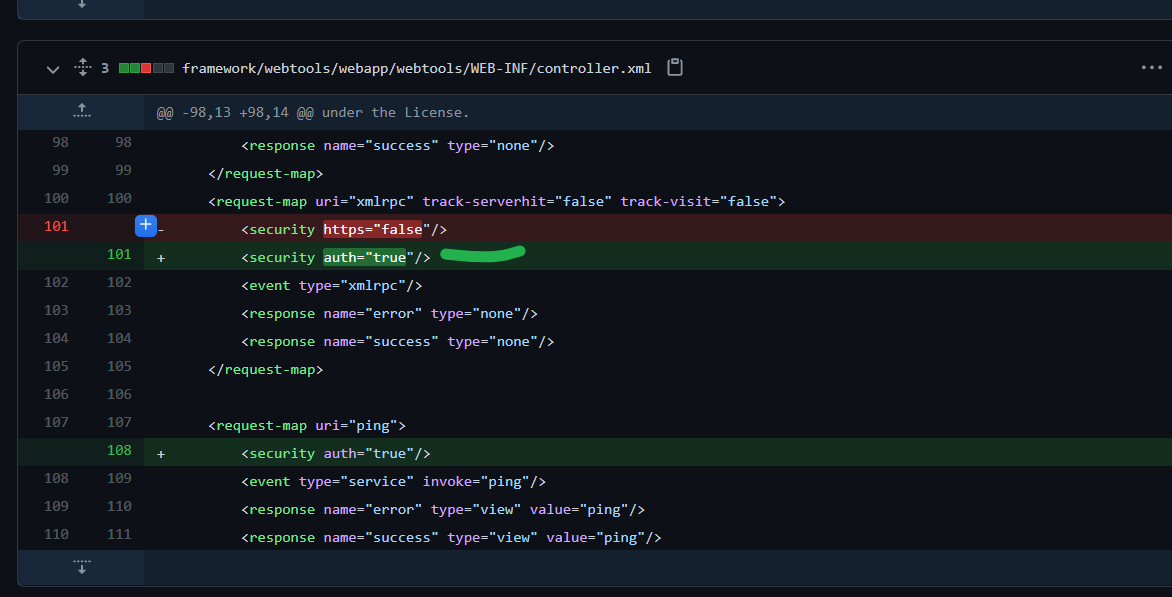Image resolution: width=1172 pixels, height=597 pixels.
Task: Expand hidden lines below line 111
Action: click(81, 566)
